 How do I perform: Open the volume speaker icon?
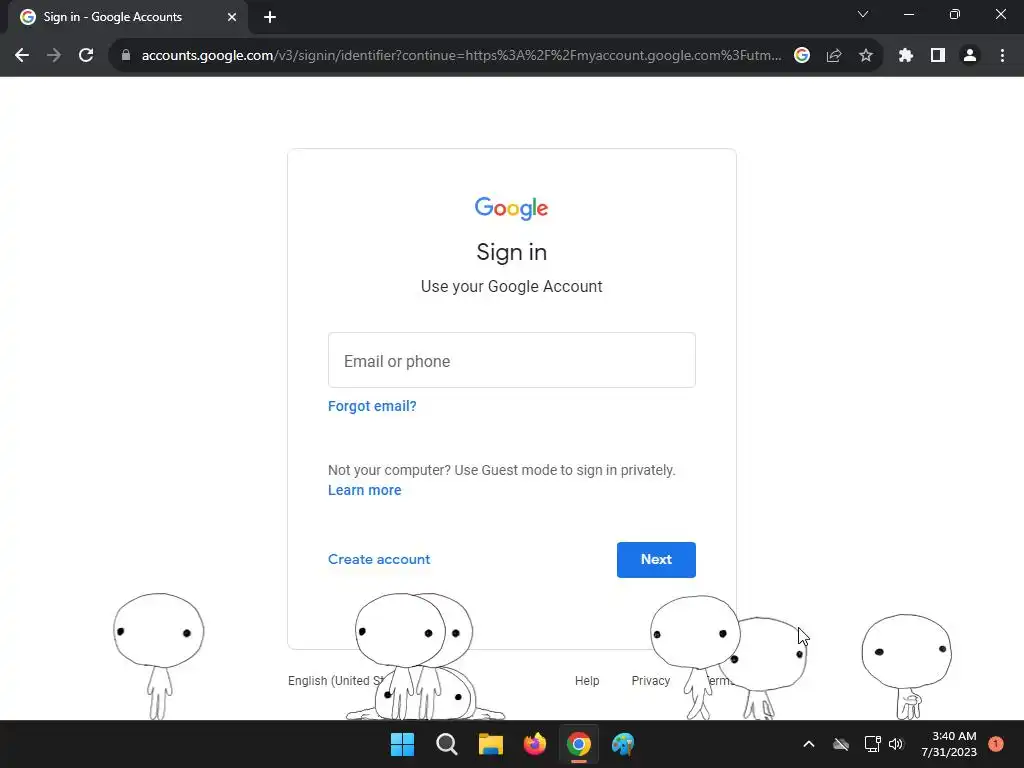[896, 744]
